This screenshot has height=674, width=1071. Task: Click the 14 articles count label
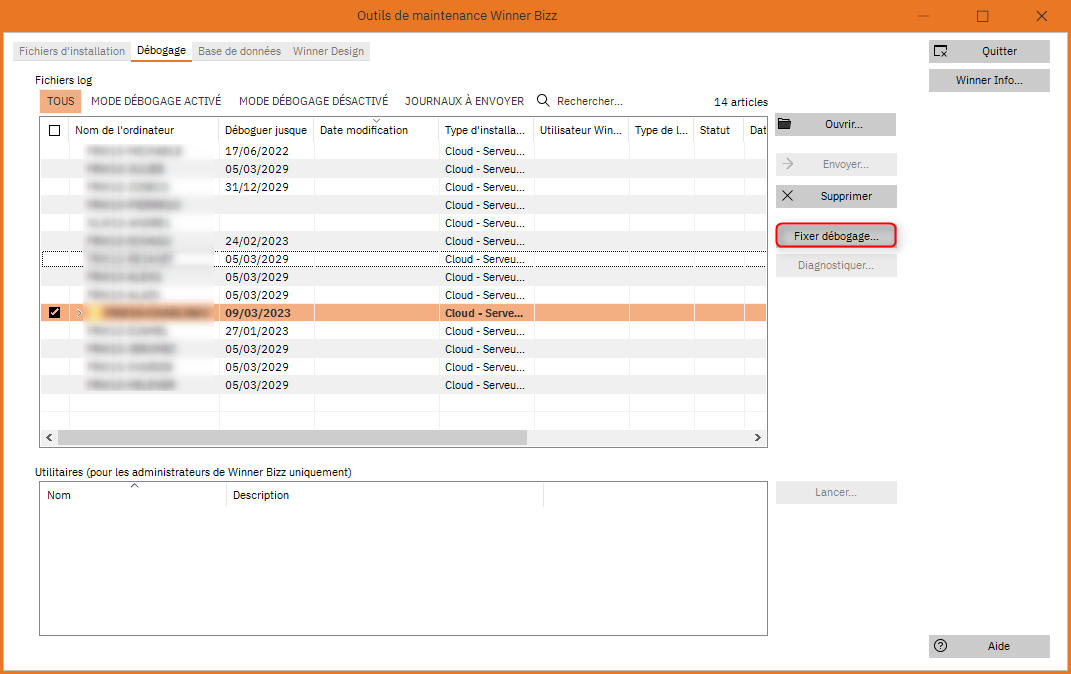coord(740,102)
